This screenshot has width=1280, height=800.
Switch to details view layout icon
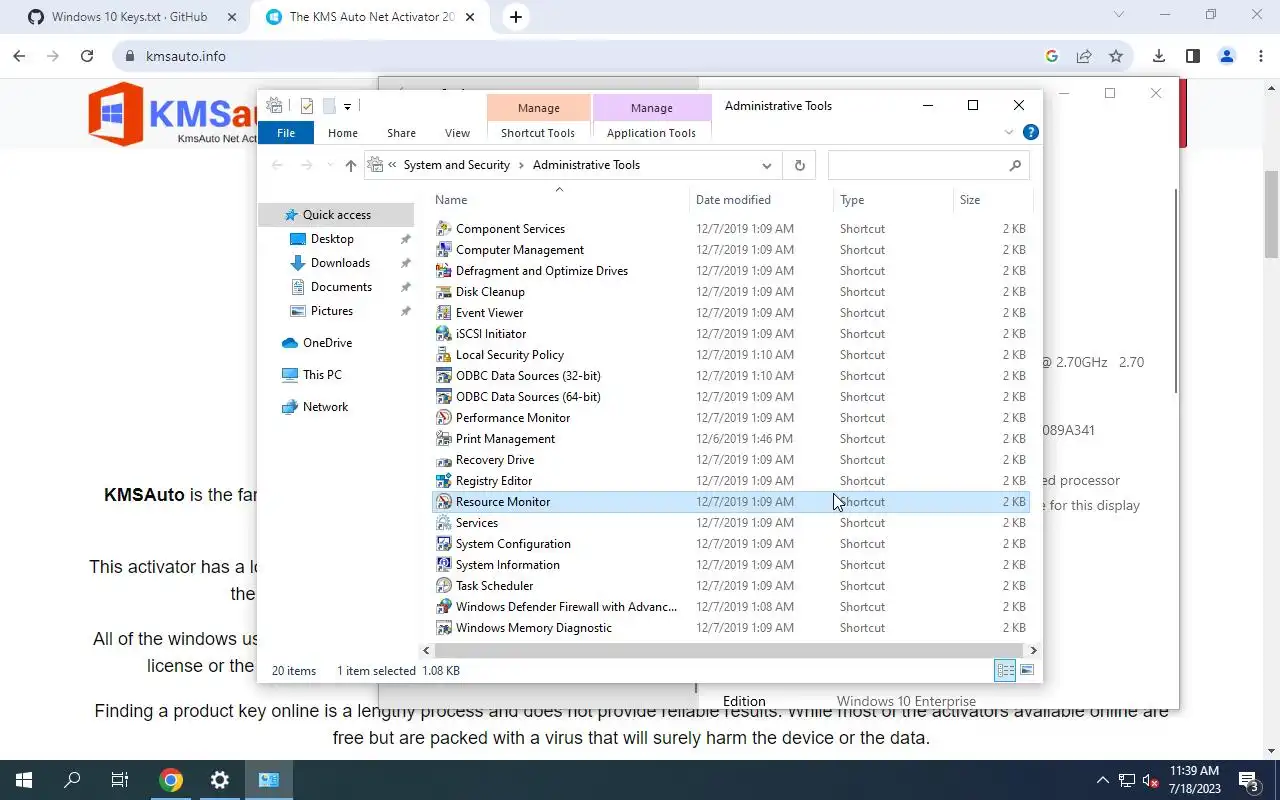click(1006, 670)
